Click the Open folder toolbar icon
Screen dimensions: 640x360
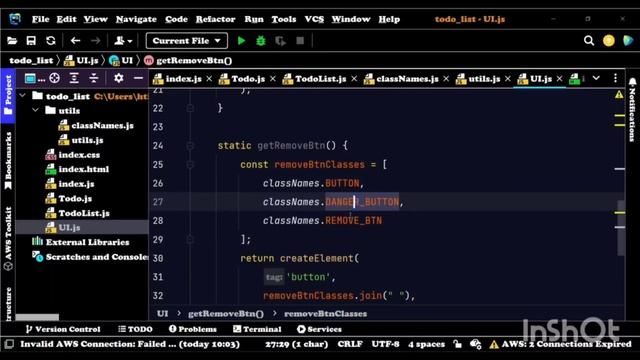(x=12, y=41)
